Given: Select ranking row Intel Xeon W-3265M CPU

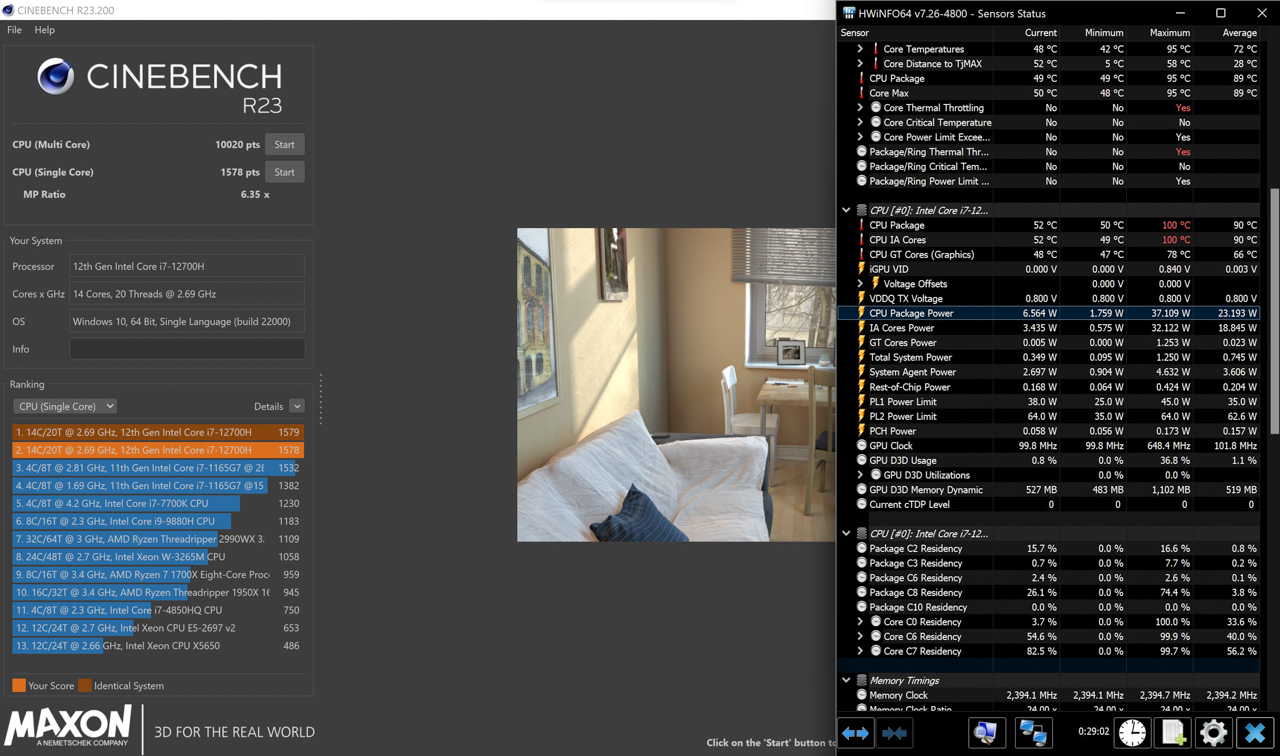Looking at the screenshot, I should tap(158, 557).
